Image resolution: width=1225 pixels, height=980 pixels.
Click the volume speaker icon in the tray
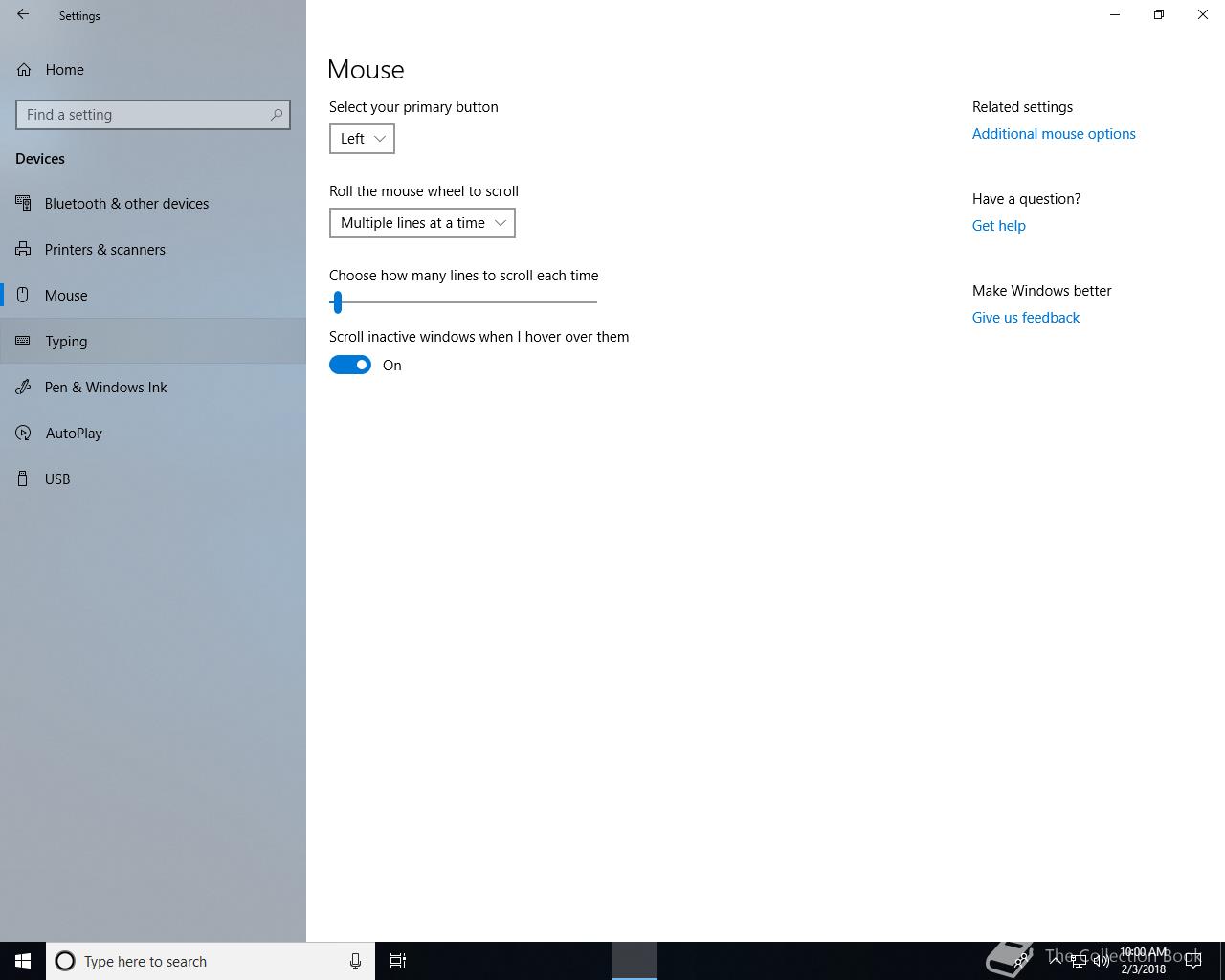tap(1102, 961)
